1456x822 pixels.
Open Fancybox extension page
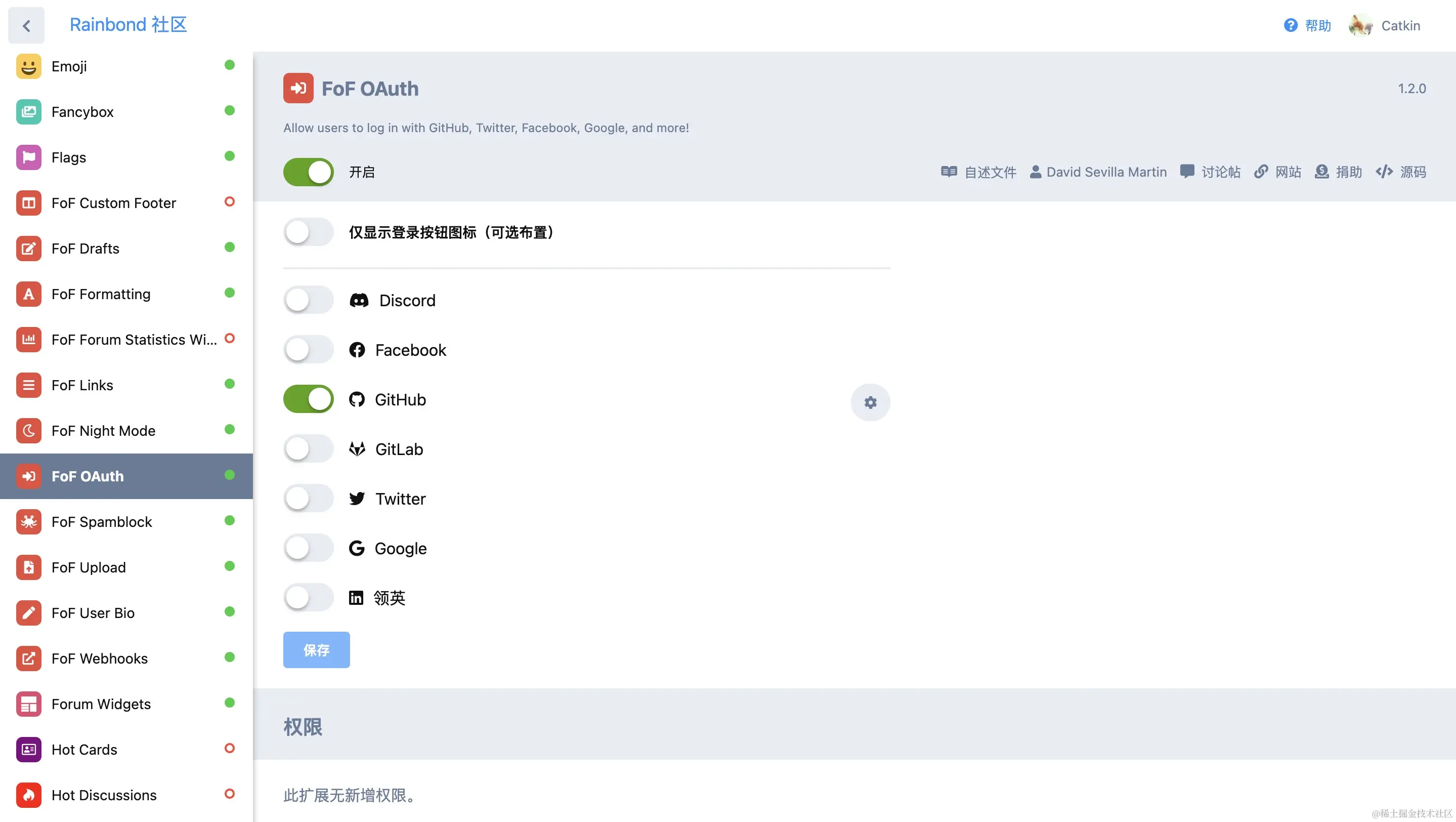pos(126,112)
